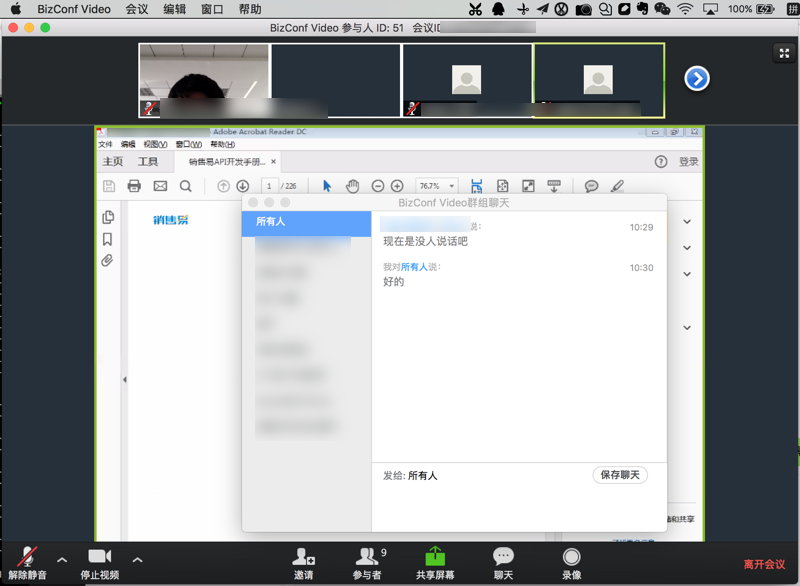800x586 pixels.
Task: Select the highlighted participant avatar tile
Action: pos(598,80)
